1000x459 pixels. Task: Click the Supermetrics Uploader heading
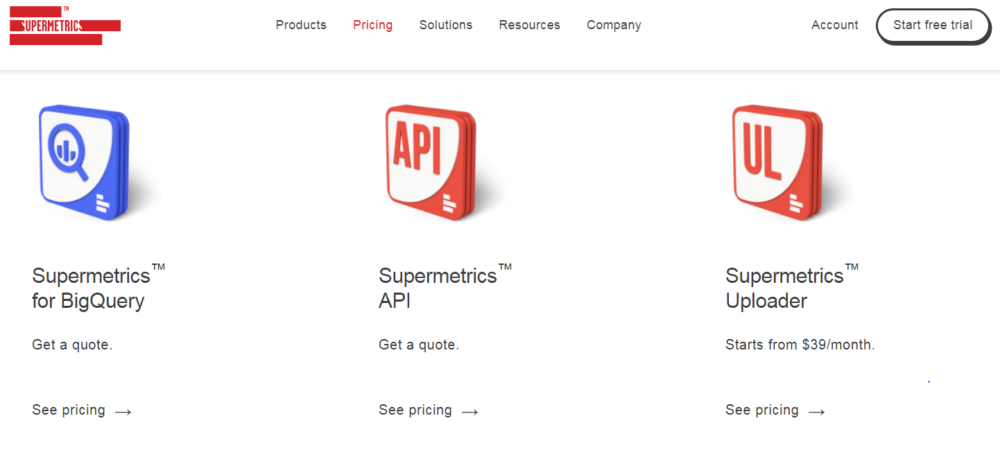[x=792, y=287]
